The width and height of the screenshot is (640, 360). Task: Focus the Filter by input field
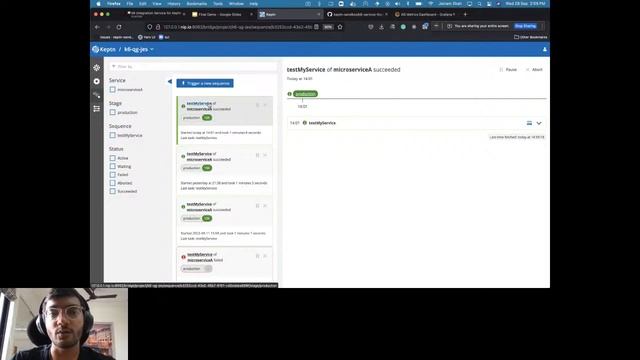click(193, 66)
